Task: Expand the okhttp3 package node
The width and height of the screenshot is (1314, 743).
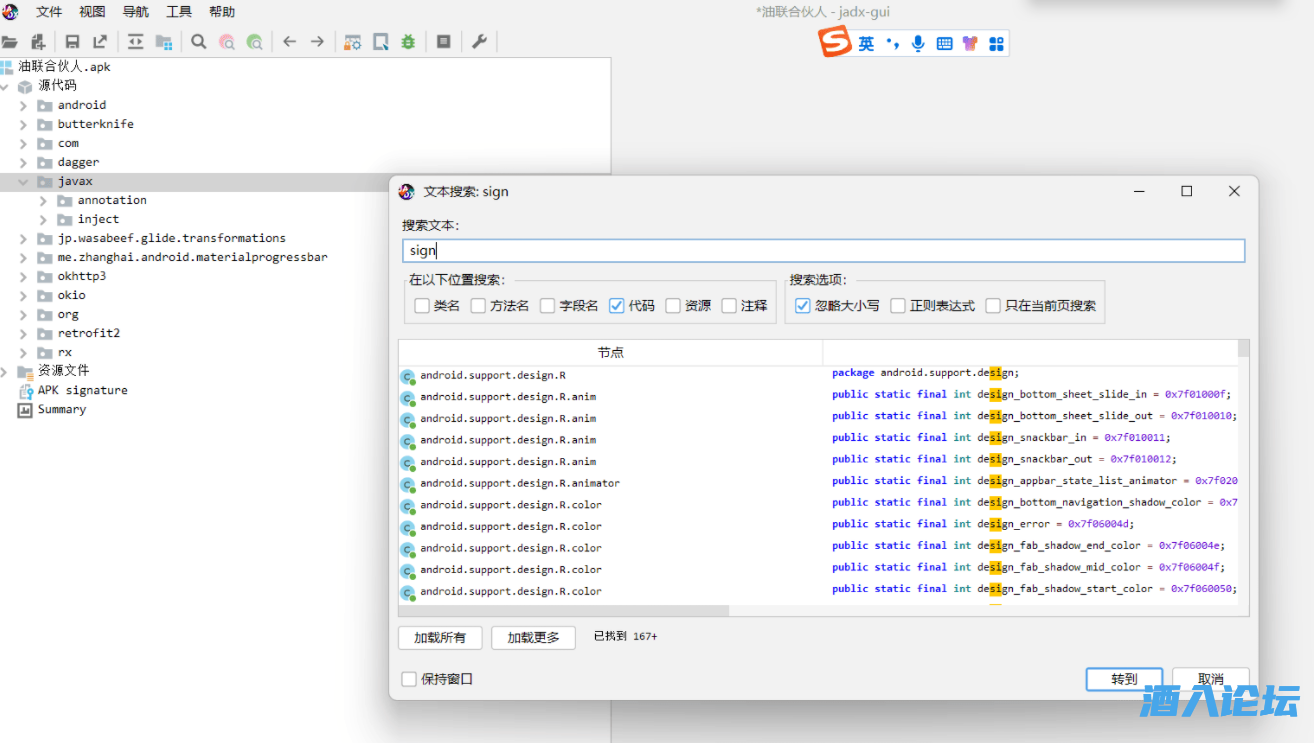Action: click(x=24, y=276)
